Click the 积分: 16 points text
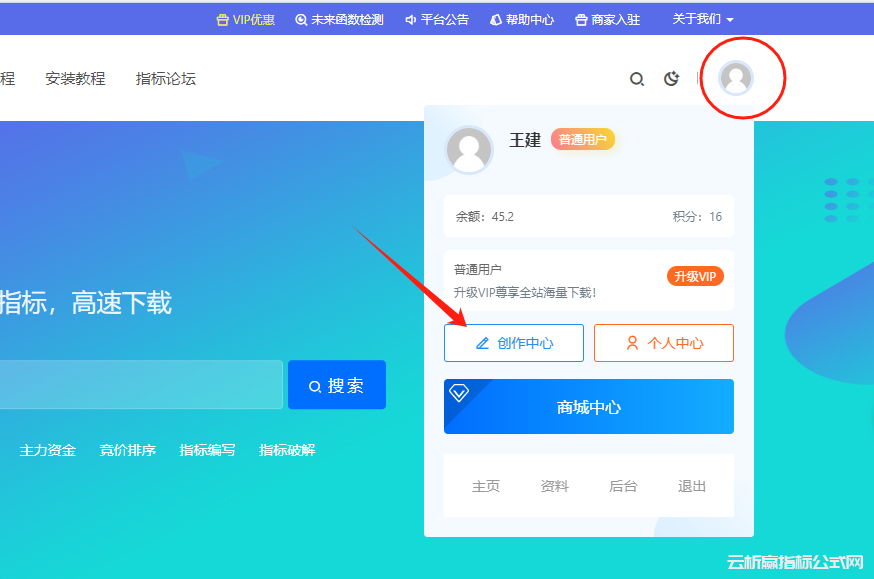The height and width of the screenshot is (579, 874). coord(697,217)
